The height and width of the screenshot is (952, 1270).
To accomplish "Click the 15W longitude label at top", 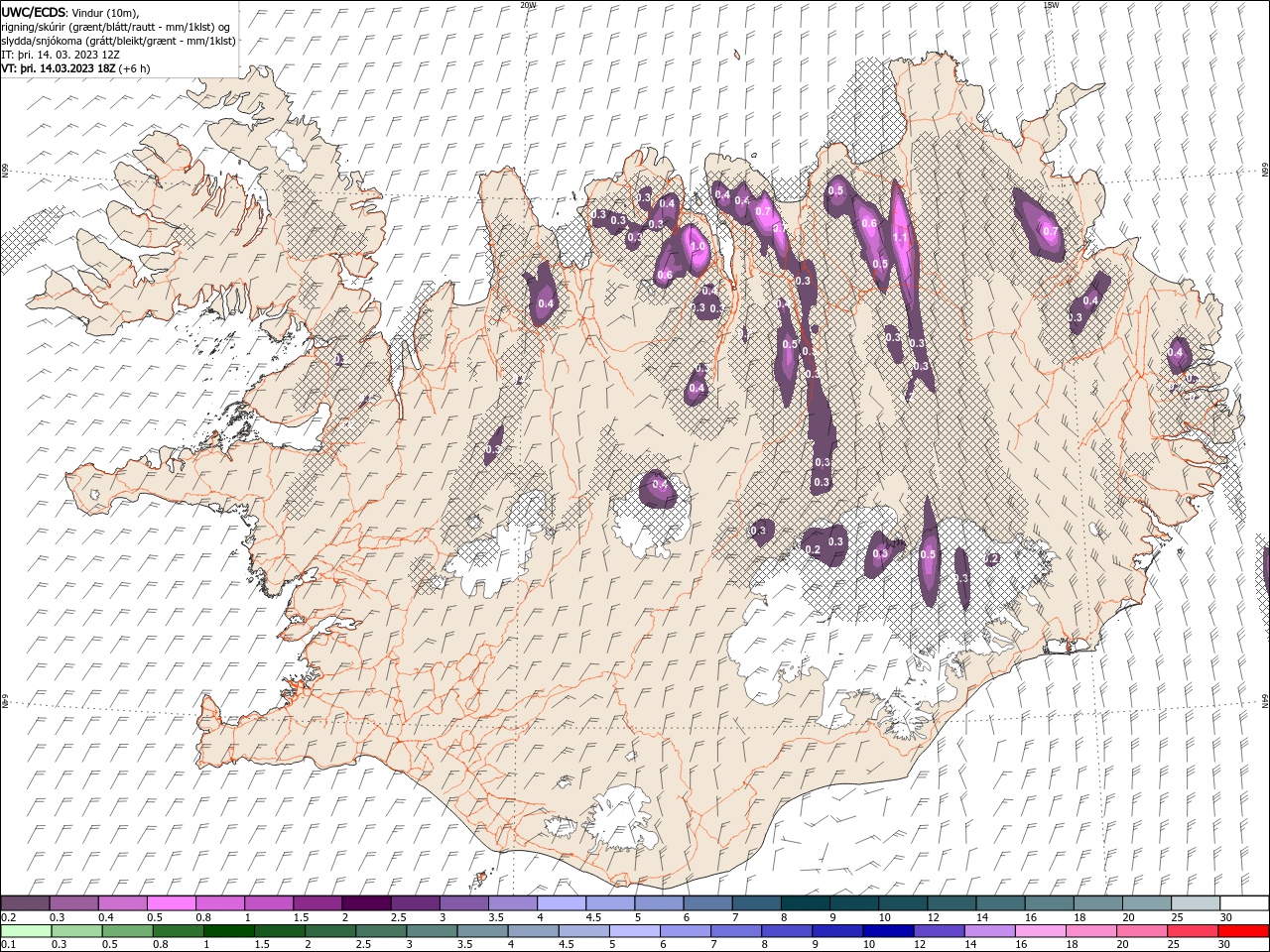I will click(1051, 5).
